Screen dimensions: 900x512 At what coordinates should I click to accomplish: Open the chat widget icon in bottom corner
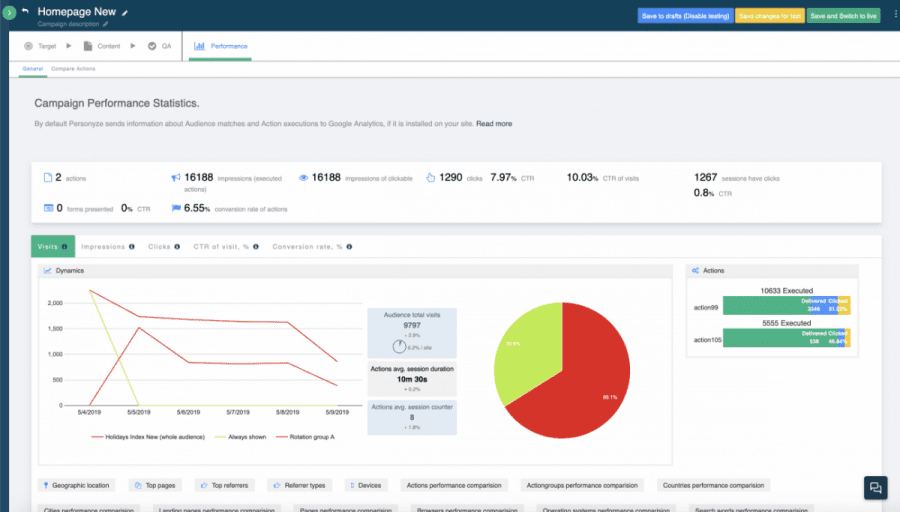(875, 487)
